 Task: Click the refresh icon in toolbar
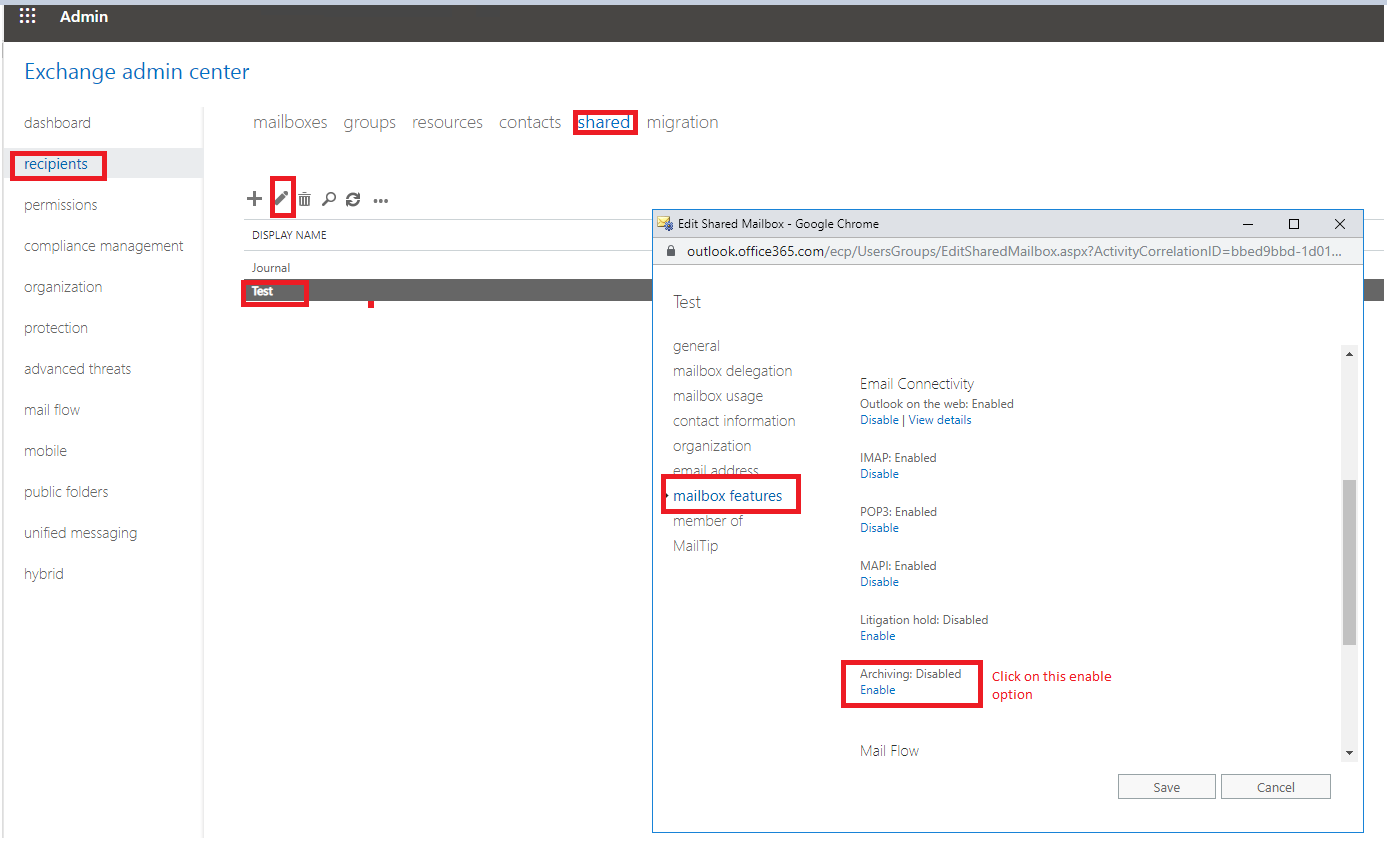(x=353, y=200)
